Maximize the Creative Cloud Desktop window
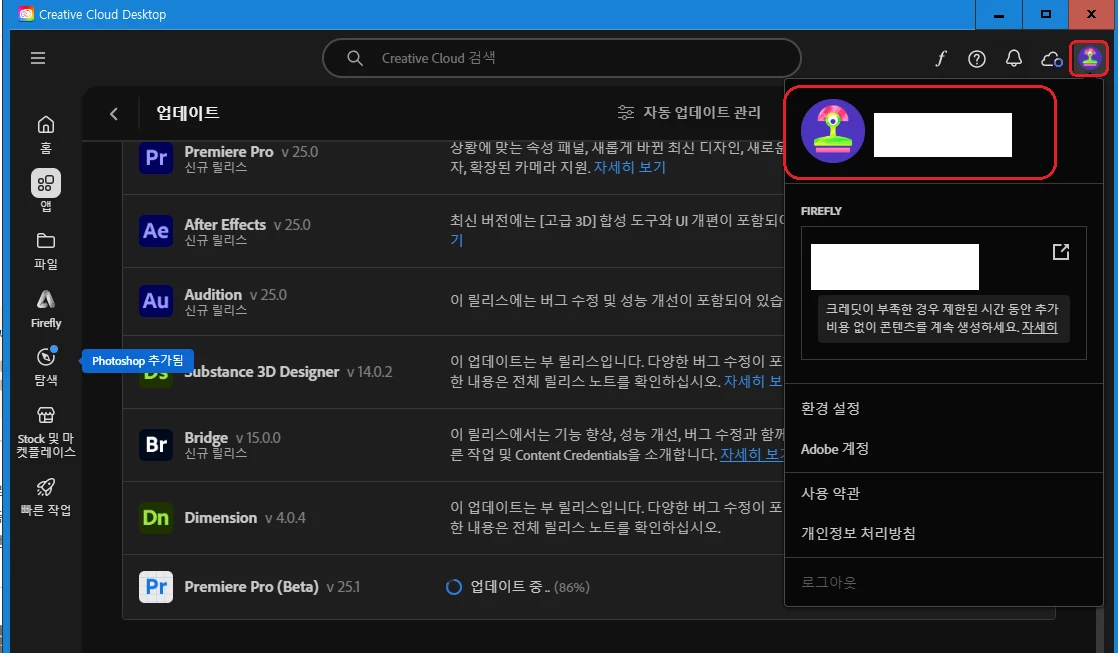 coord(1045,14)
